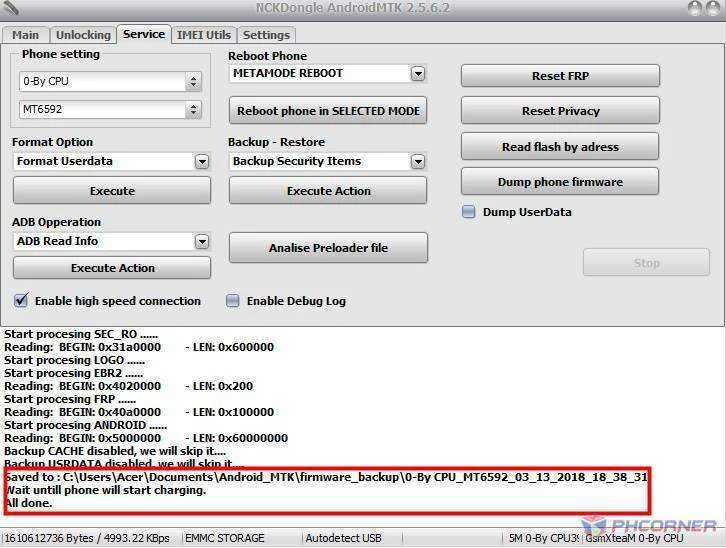Screen dimensions: 726x548
Task: Click the 'Start procesing EBR2' log line
Action: pos(74,373)
